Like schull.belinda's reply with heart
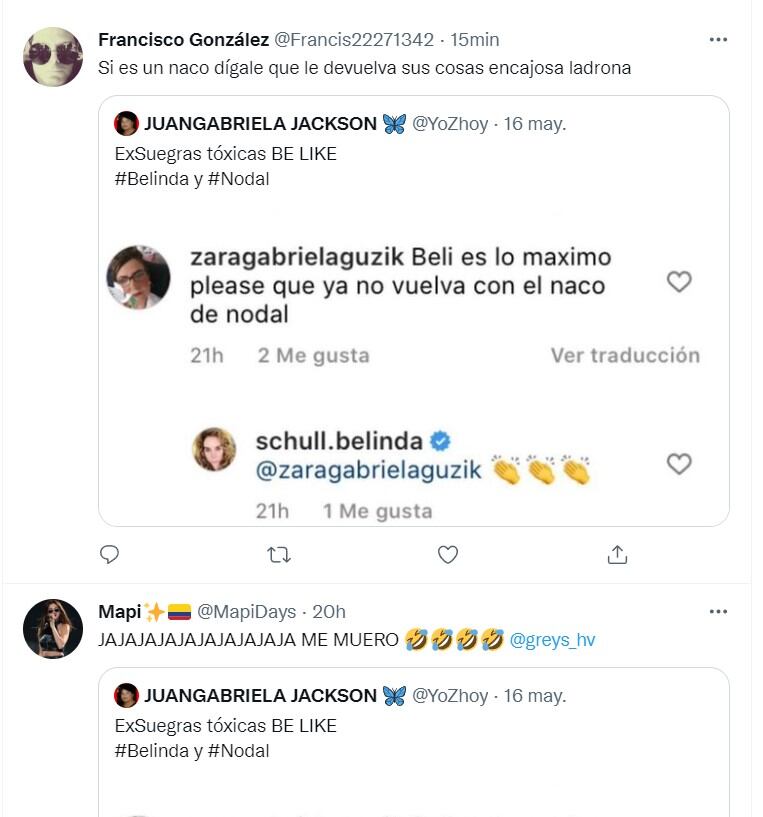The height and width of the screenshot is (817, 763). tap(679, 463)
